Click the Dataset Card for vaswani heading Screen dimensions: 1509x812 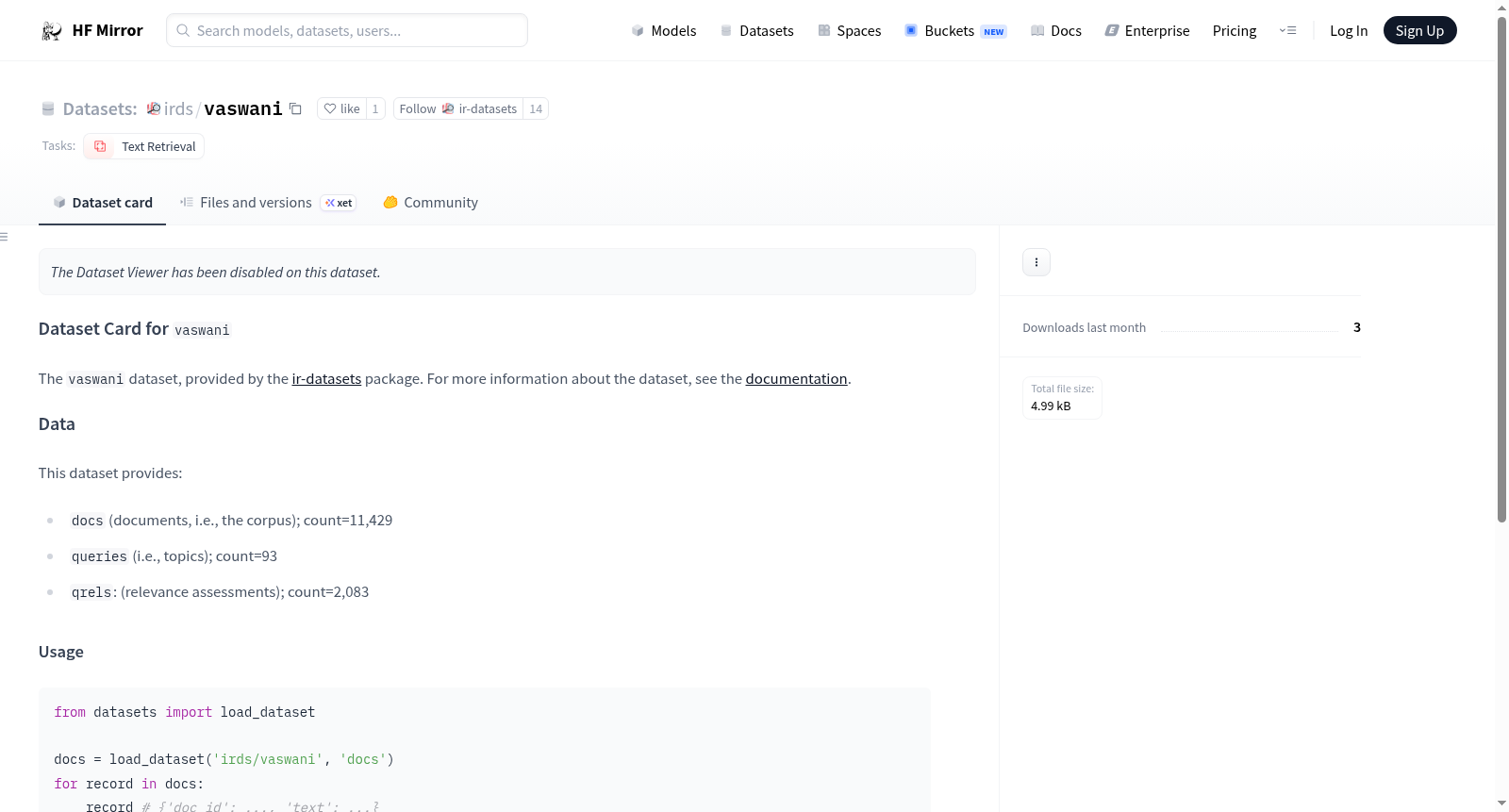click(134, 329)
